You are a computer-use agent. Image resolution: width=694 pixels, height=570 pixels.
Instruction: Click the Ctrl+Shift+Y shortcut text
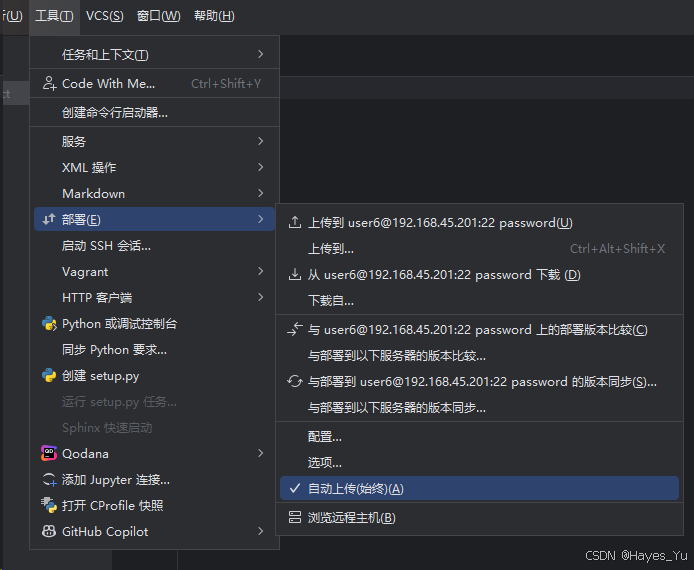tap(226, 84)
